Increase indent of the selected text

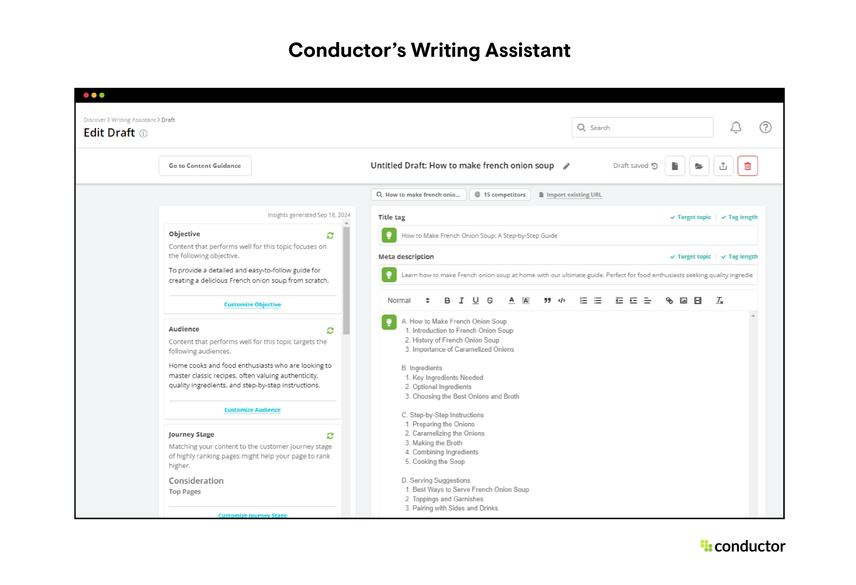[633, 301]
